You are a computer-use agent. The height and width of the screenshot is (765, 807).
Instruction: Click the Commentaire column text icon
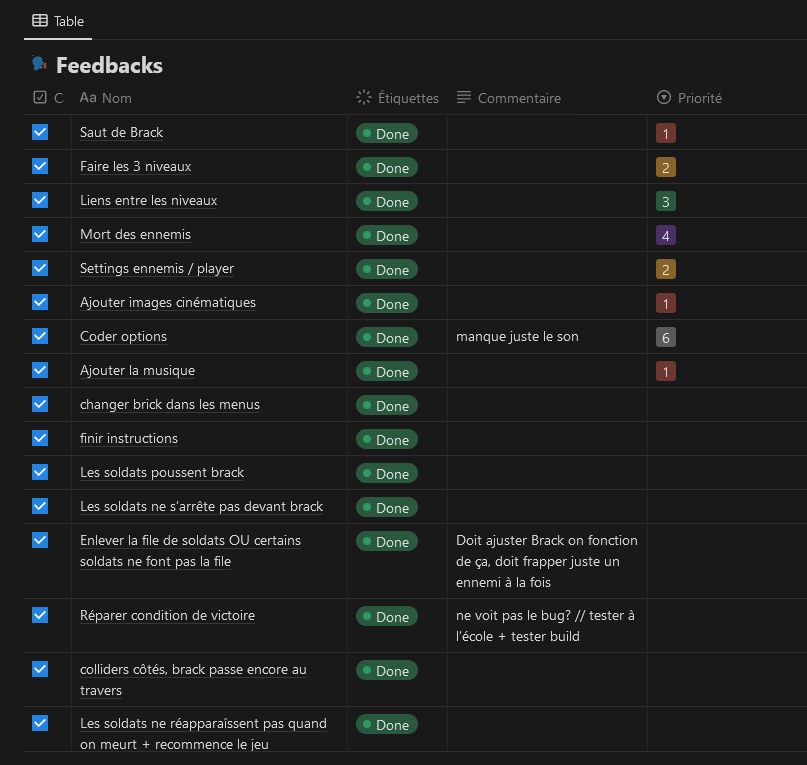(464, 98)
